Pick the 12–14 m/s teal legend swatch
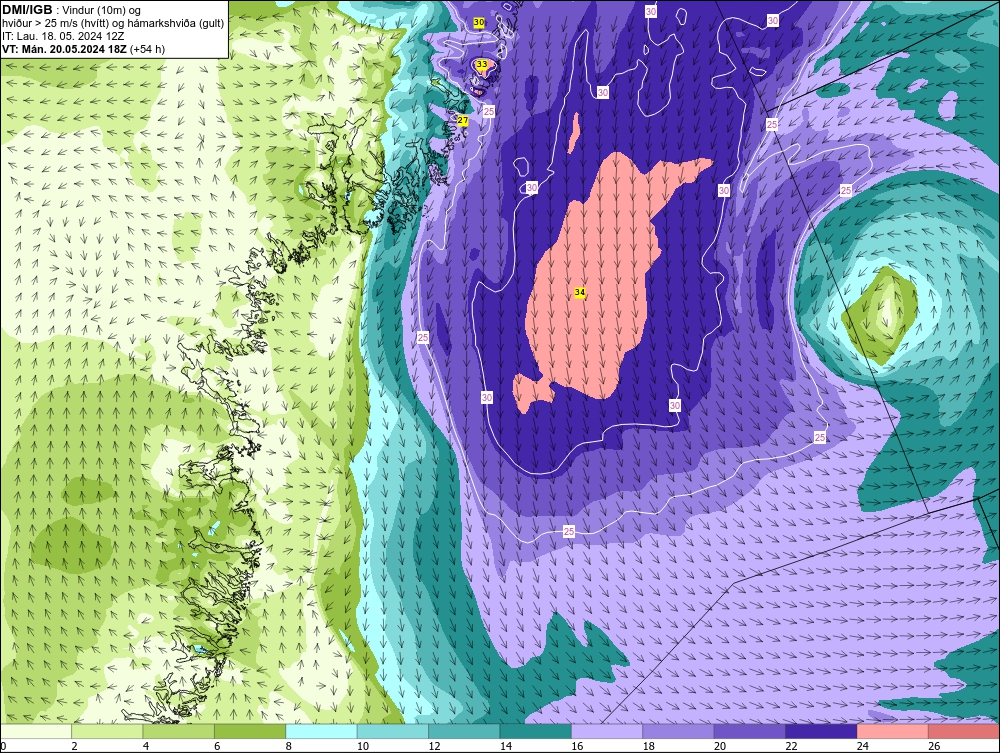Image resolution: width=1000 pixels, height=753 pixels. coord(464,731)
